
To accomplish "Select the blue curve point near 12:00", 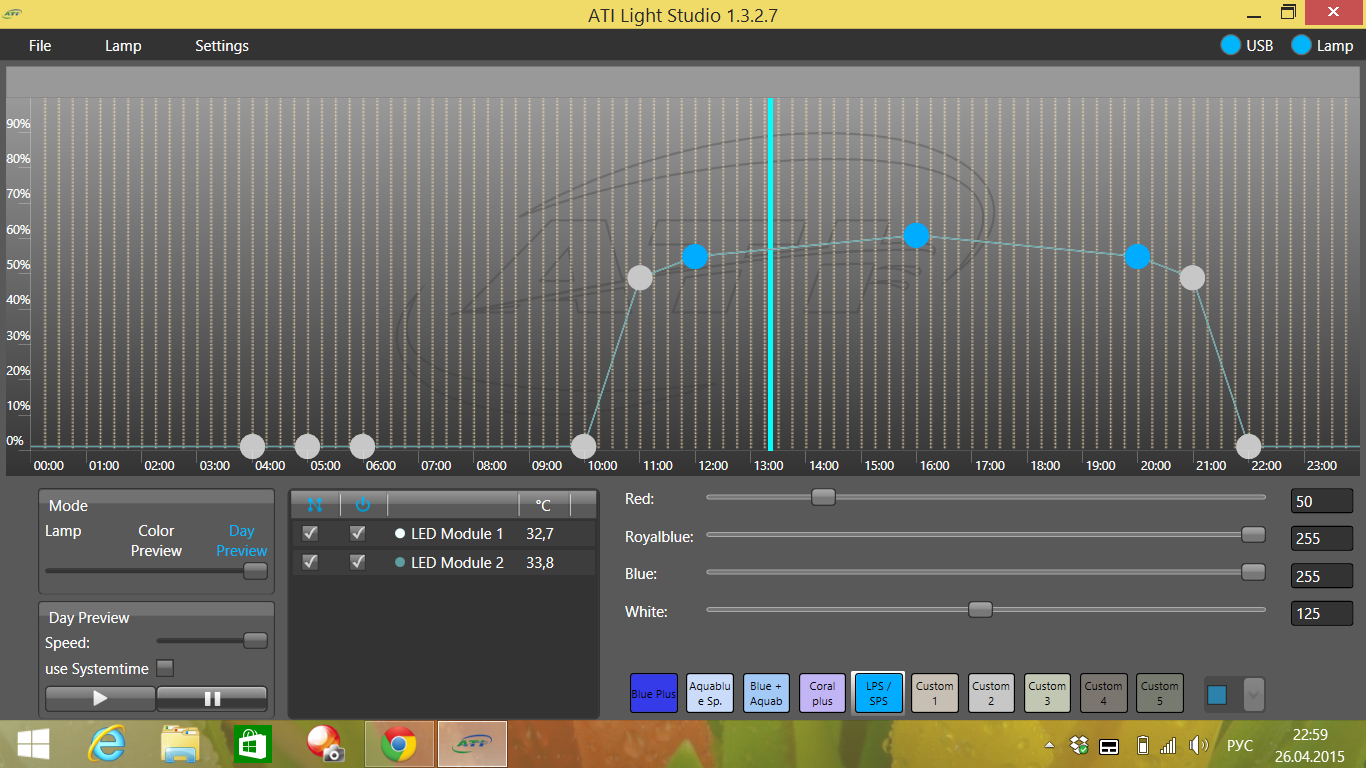I will (x=695, y=257).
